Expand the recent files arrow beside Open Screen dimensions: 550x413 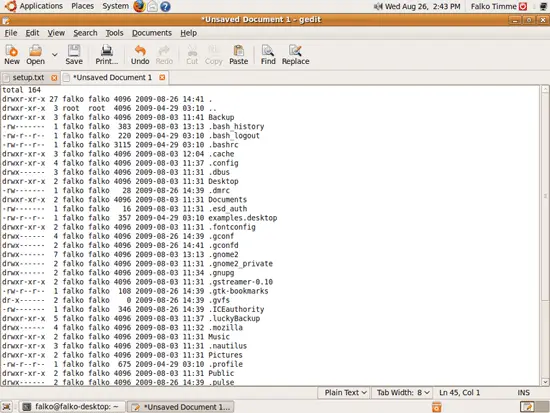[55, 55]
